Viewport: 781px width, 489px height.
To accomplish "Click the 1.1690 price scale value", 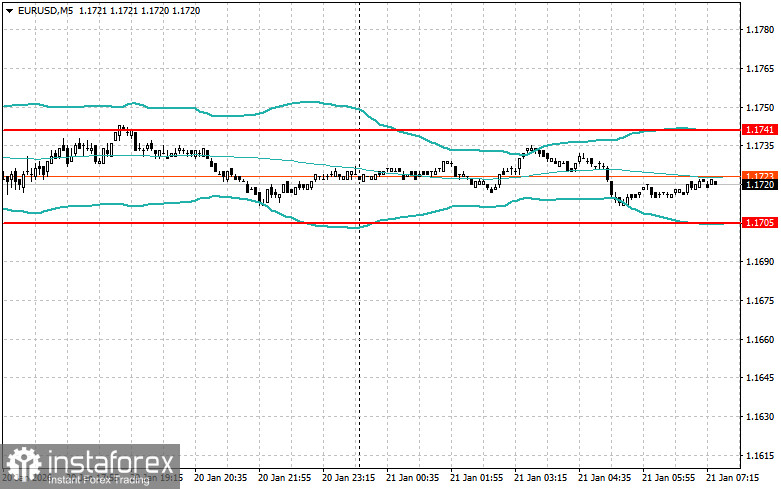I will point(760,262).
